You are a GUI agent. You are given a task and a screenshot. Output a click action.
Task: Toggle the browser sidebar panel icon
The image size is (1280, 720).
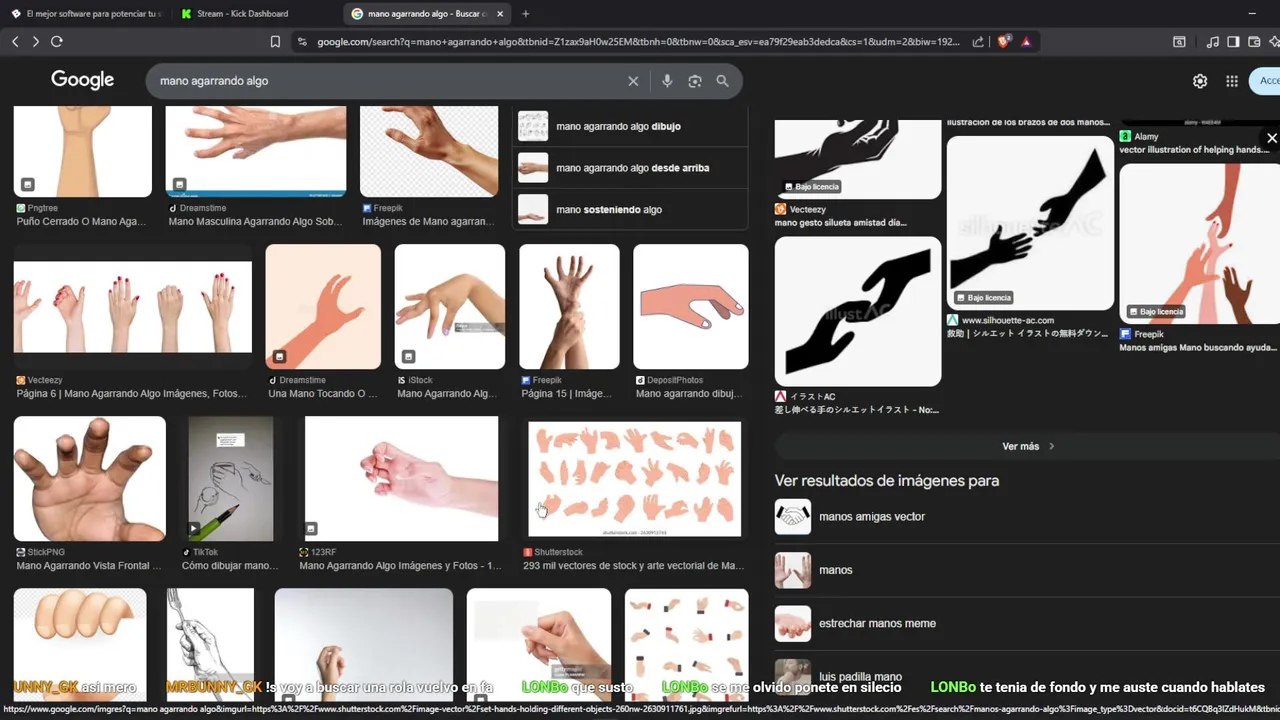tap(1233, 42)
